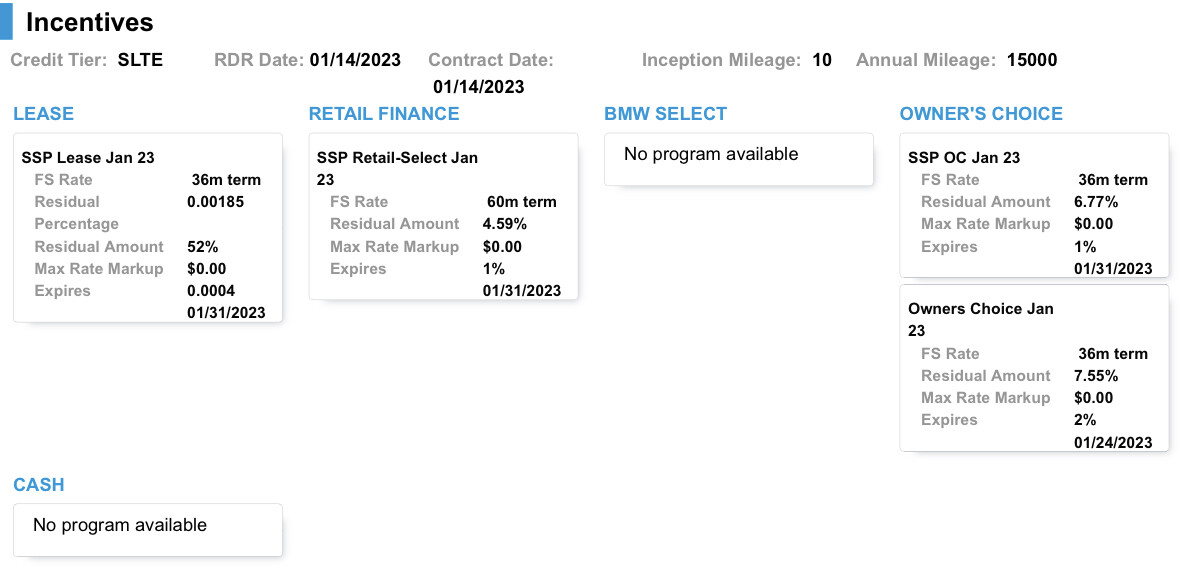Click the OWNER'S CHOICE section heading
This screenshot has height=577, width=1181.
(x=981, y=114)
